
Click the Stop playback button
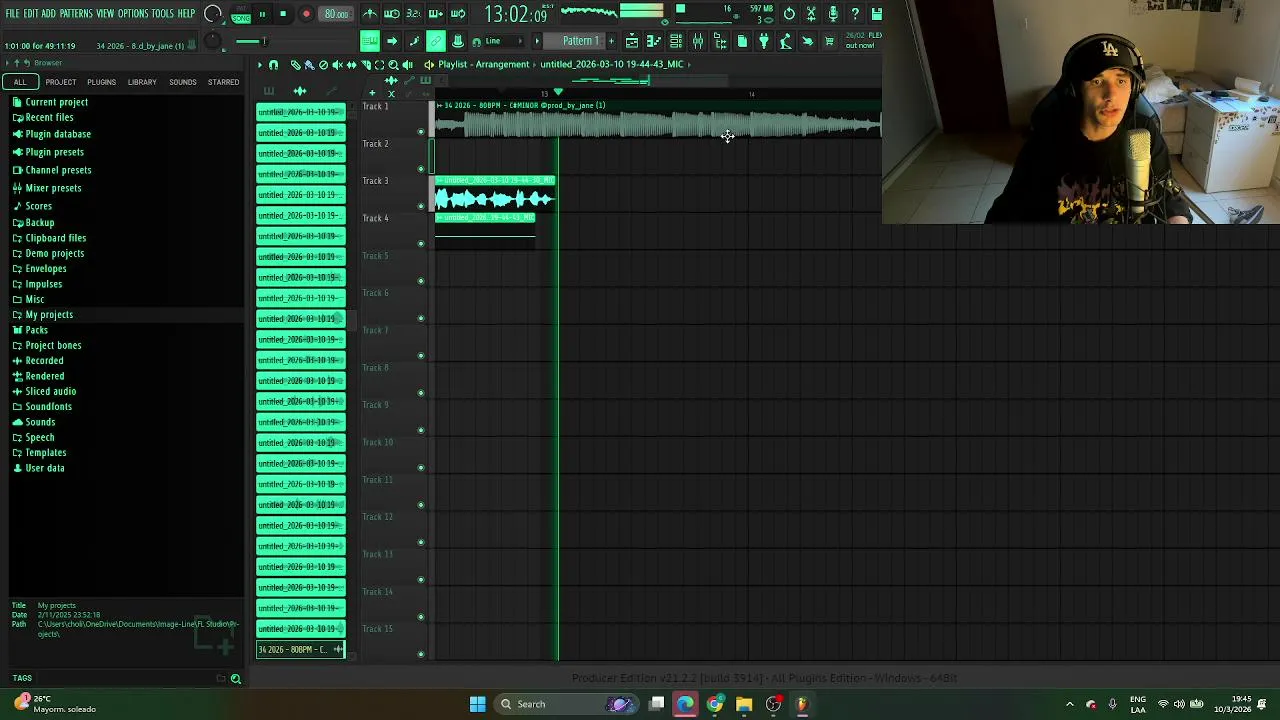[283, 14]
